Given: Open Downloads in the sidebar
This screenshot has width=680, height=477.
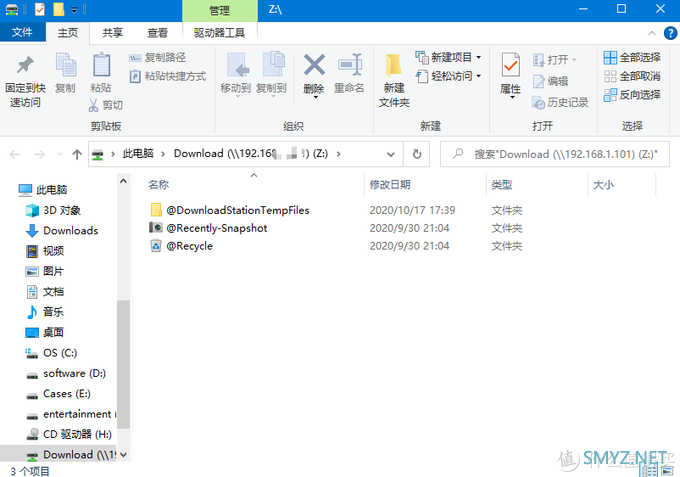Looking at the screenshot, I should tap(62, 231).
